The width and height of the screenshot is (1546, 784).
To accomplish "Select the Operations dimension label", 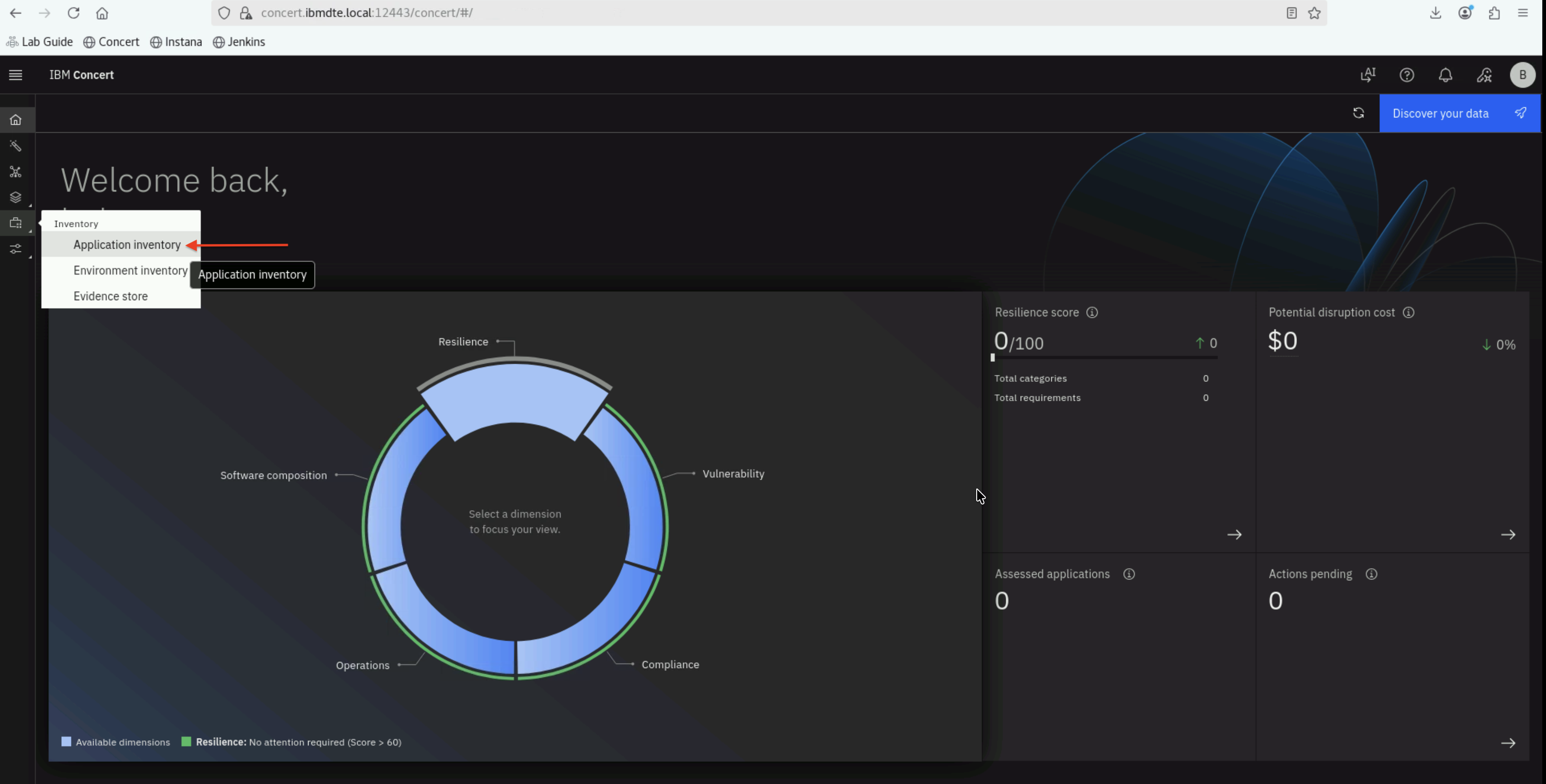I will [x=362, y=665].
